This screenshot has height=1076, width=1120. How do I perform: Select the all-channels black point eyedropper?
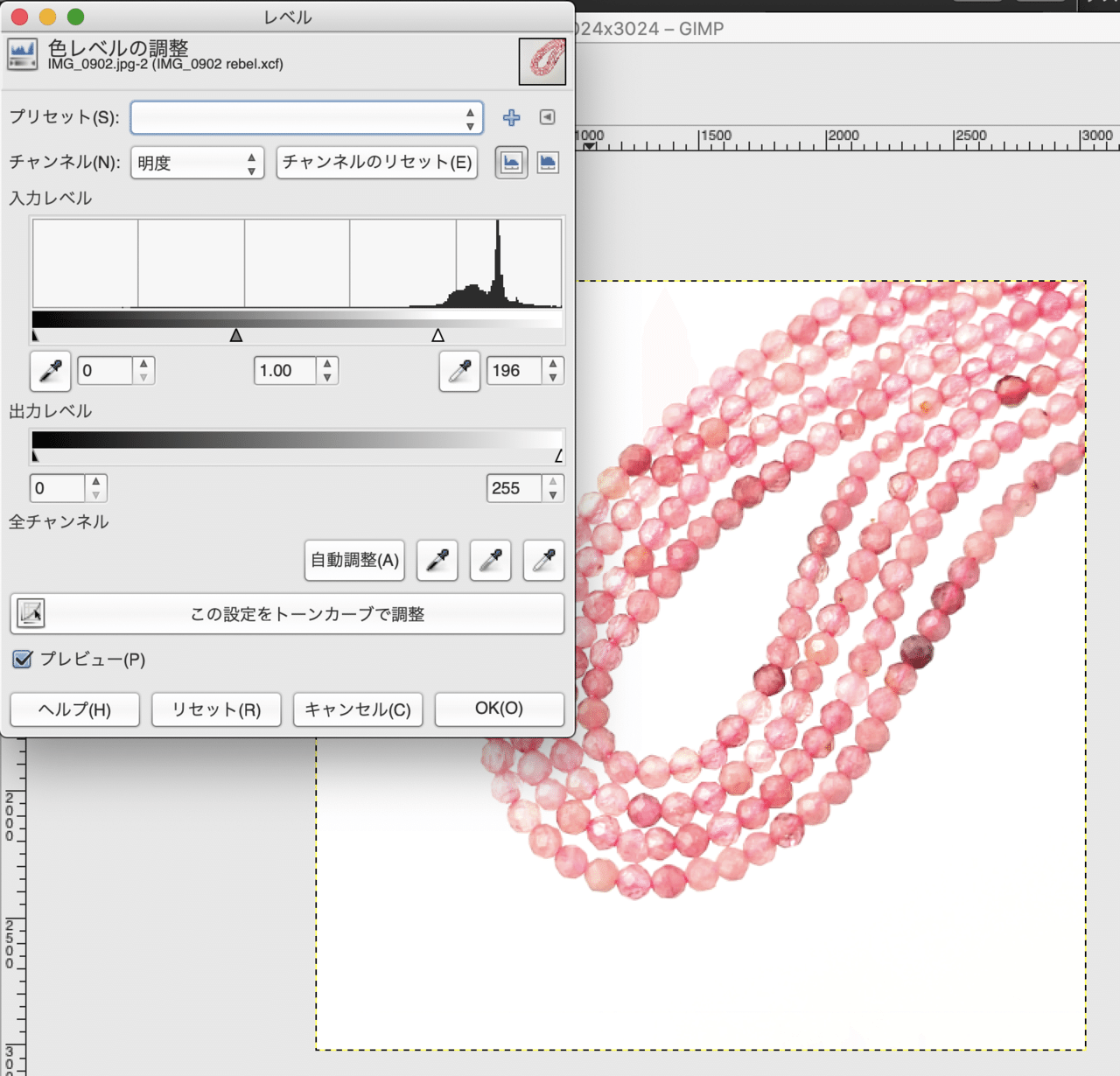coord(437,560)
